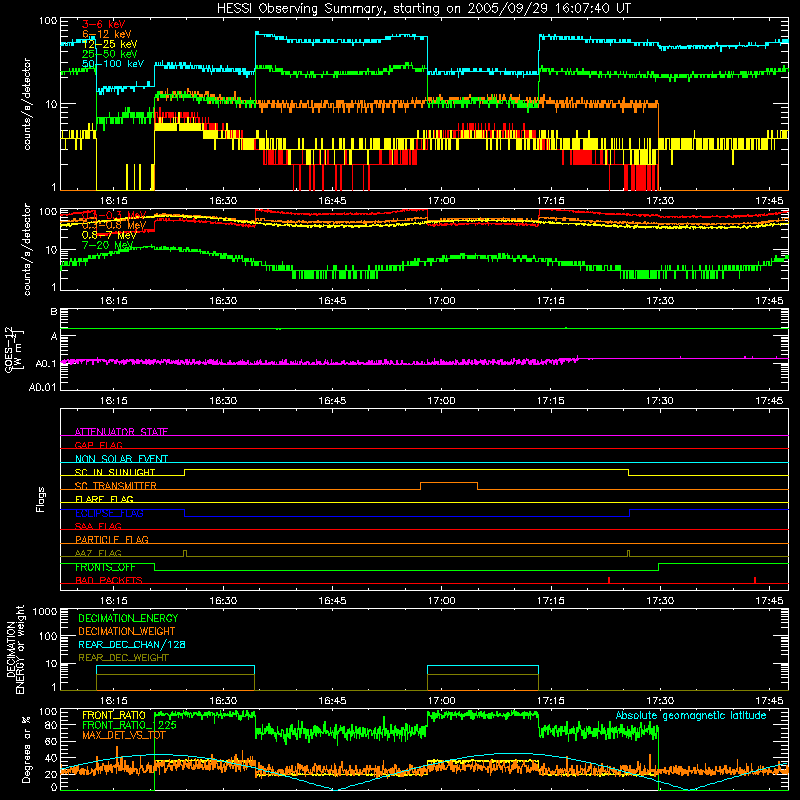The width and height of the screenshot is (800, 800).
Task: Click 17:00 tick under the top plot
Action: (x=441, y=201)
